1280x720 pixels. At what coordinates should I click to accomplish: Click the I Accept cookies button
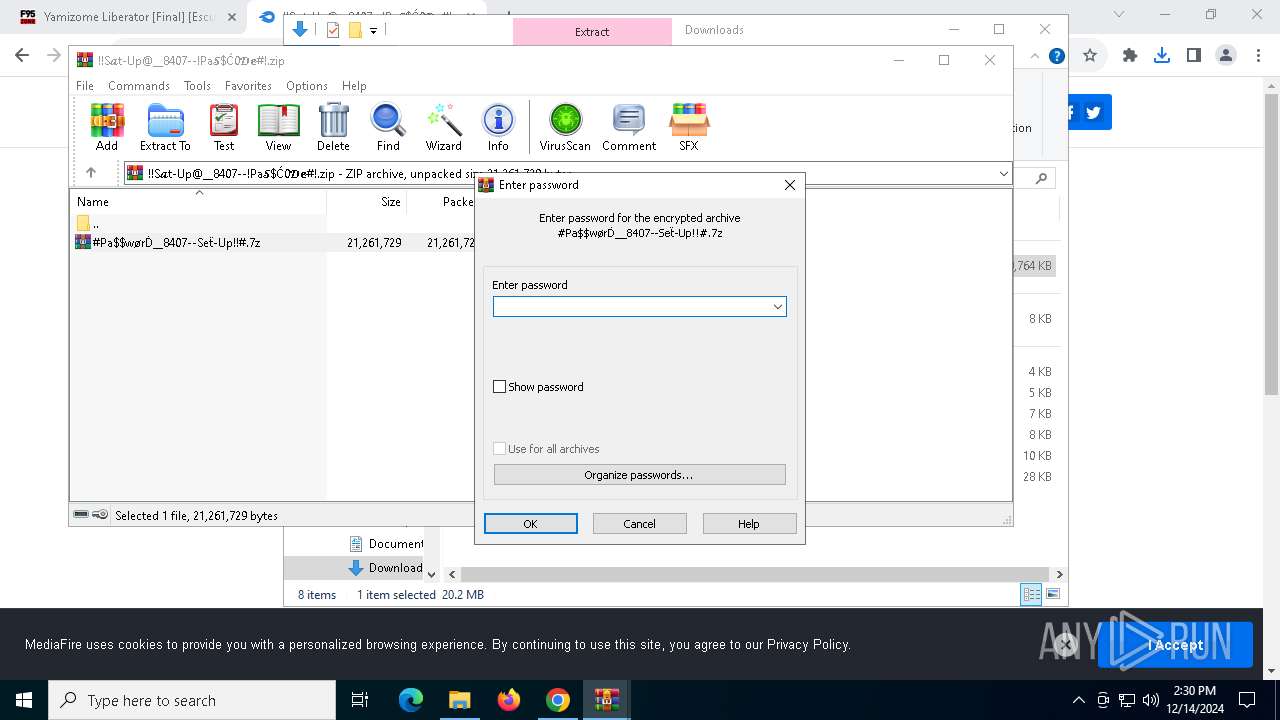(1175, 645)
